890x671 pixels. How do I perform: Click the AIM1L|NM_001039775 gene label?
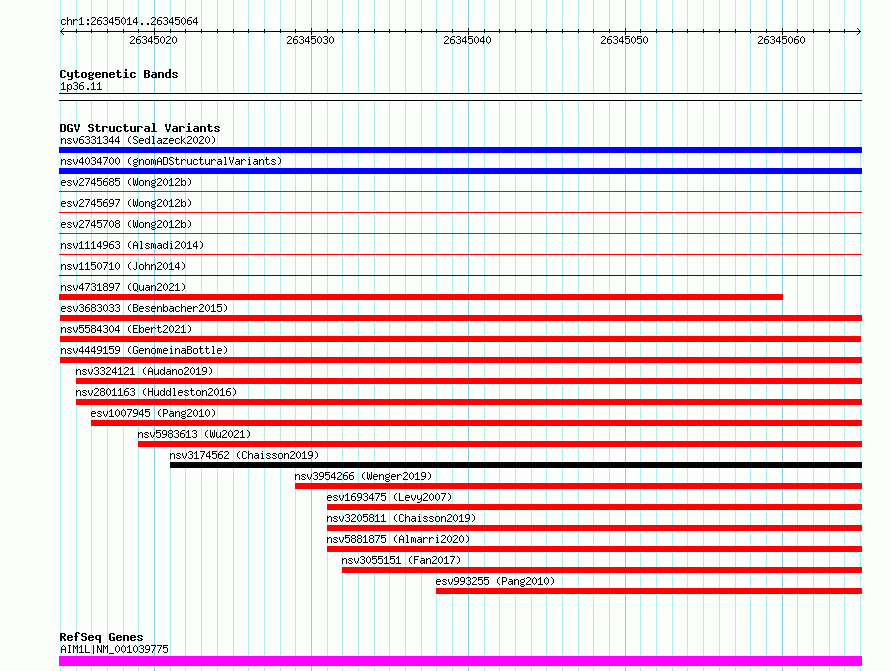(114, 649)
